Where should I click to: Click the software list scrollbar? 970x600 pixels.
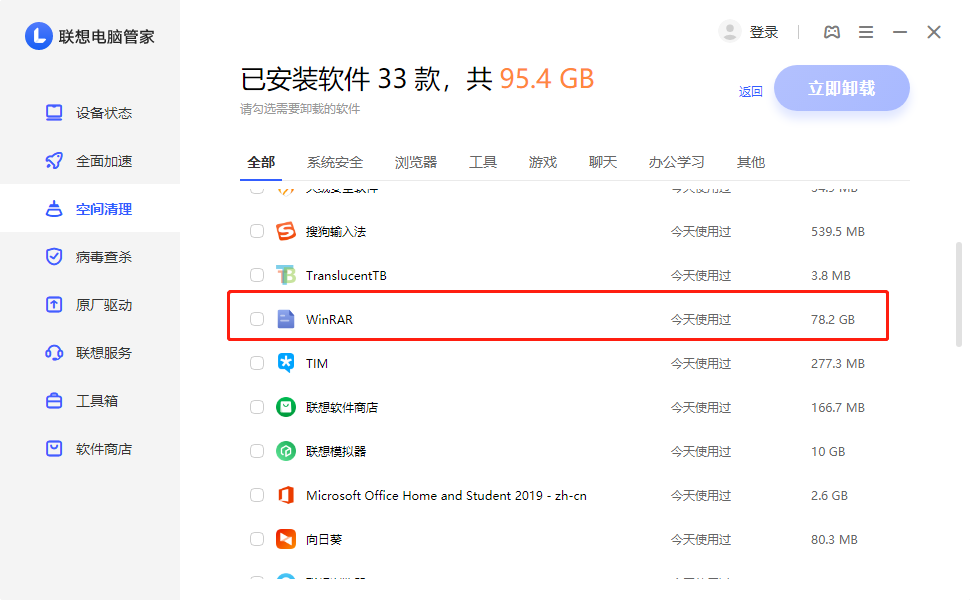959,294
